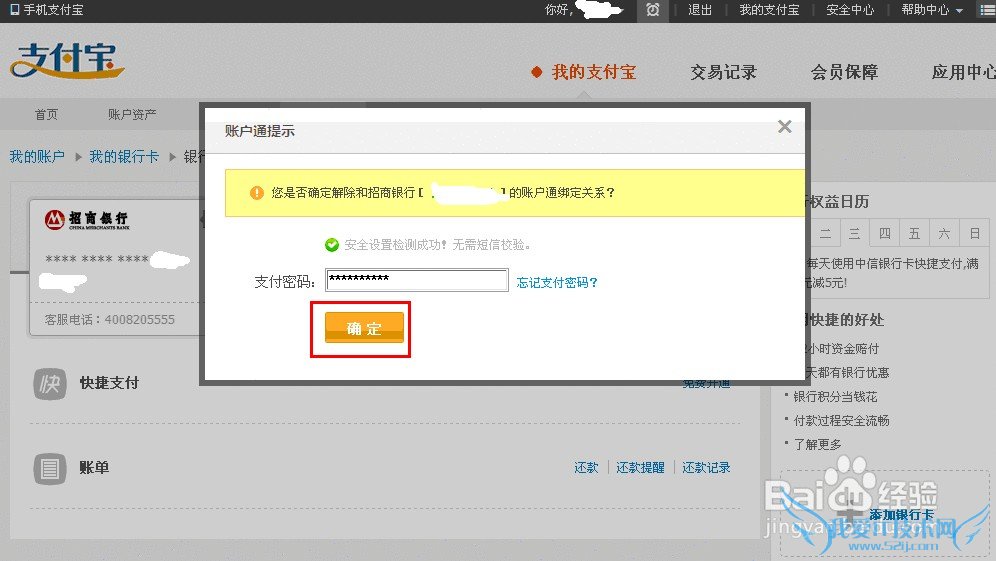Expand the 帮助中心 dropdown
The width and height of the screenshot is (996, 561).
coord(932,10)
